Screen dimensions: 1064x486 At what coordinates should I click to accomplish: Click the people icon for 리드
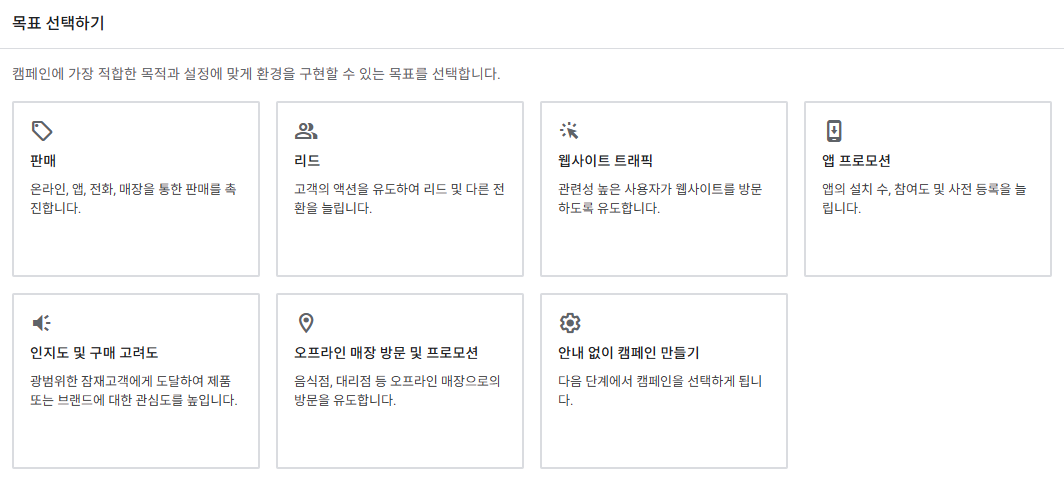click(x=306, y=131)
